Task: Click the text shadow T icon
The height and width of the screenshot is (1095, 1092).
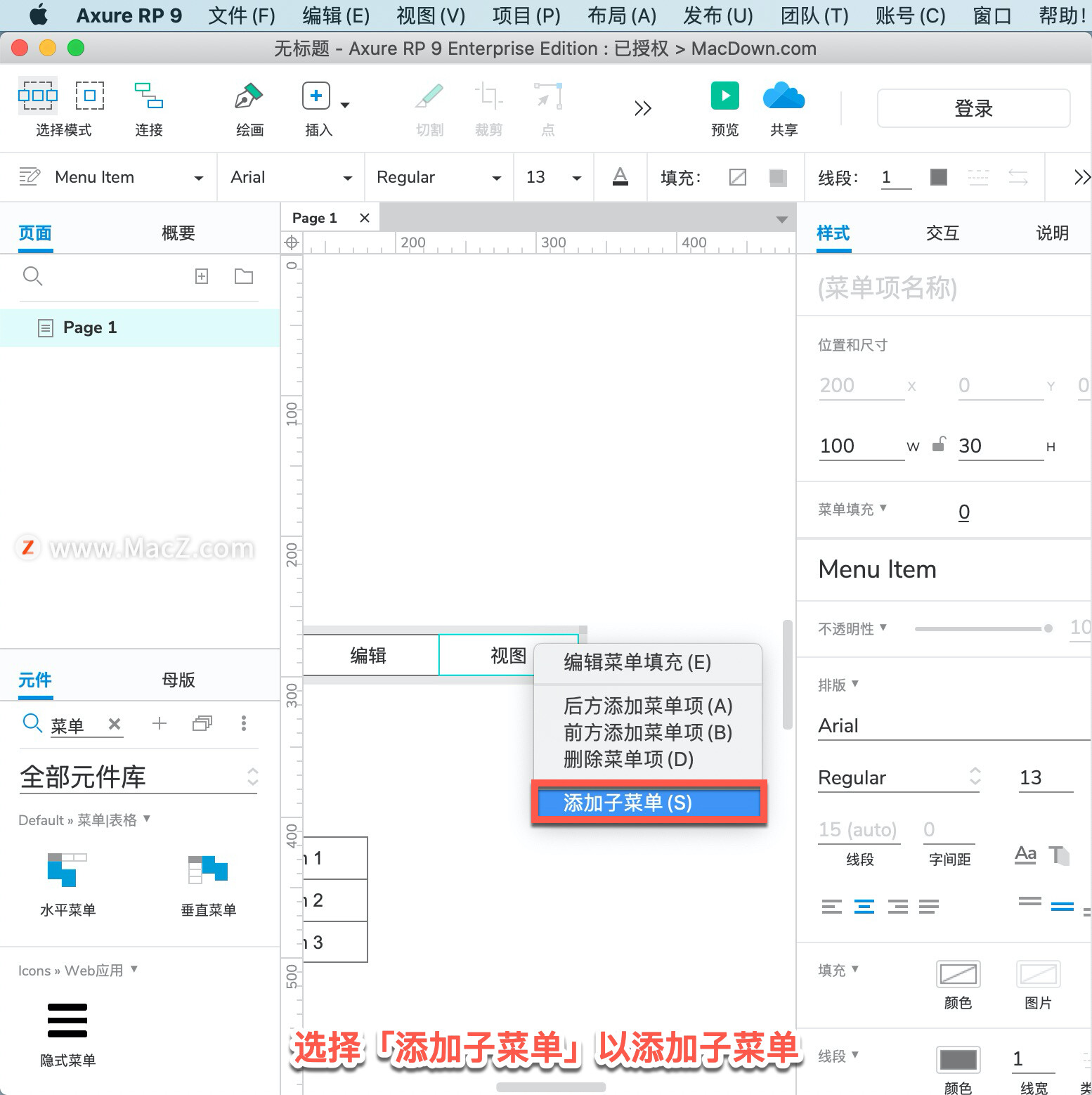Action: tap(1058, 855)
